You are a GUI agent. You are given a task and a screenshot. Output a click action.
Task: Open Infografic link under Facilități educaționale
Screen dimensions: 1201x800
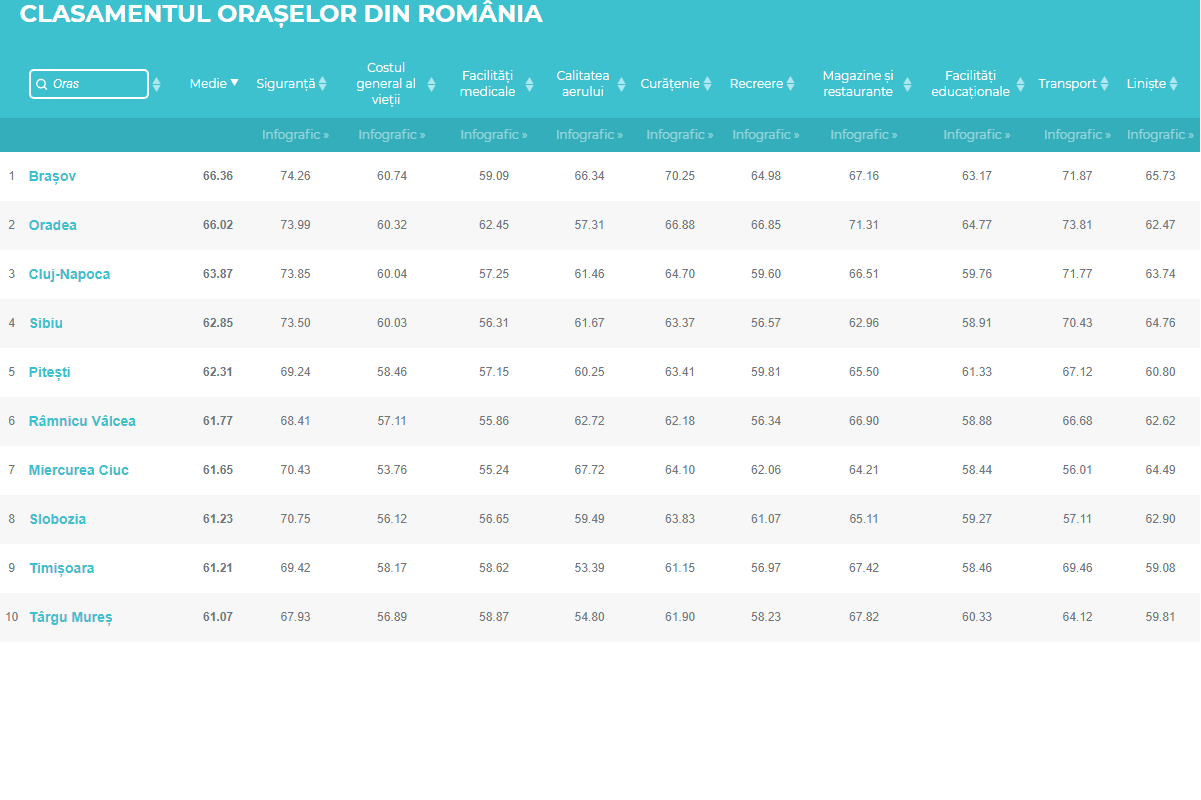tap(977, 135)
